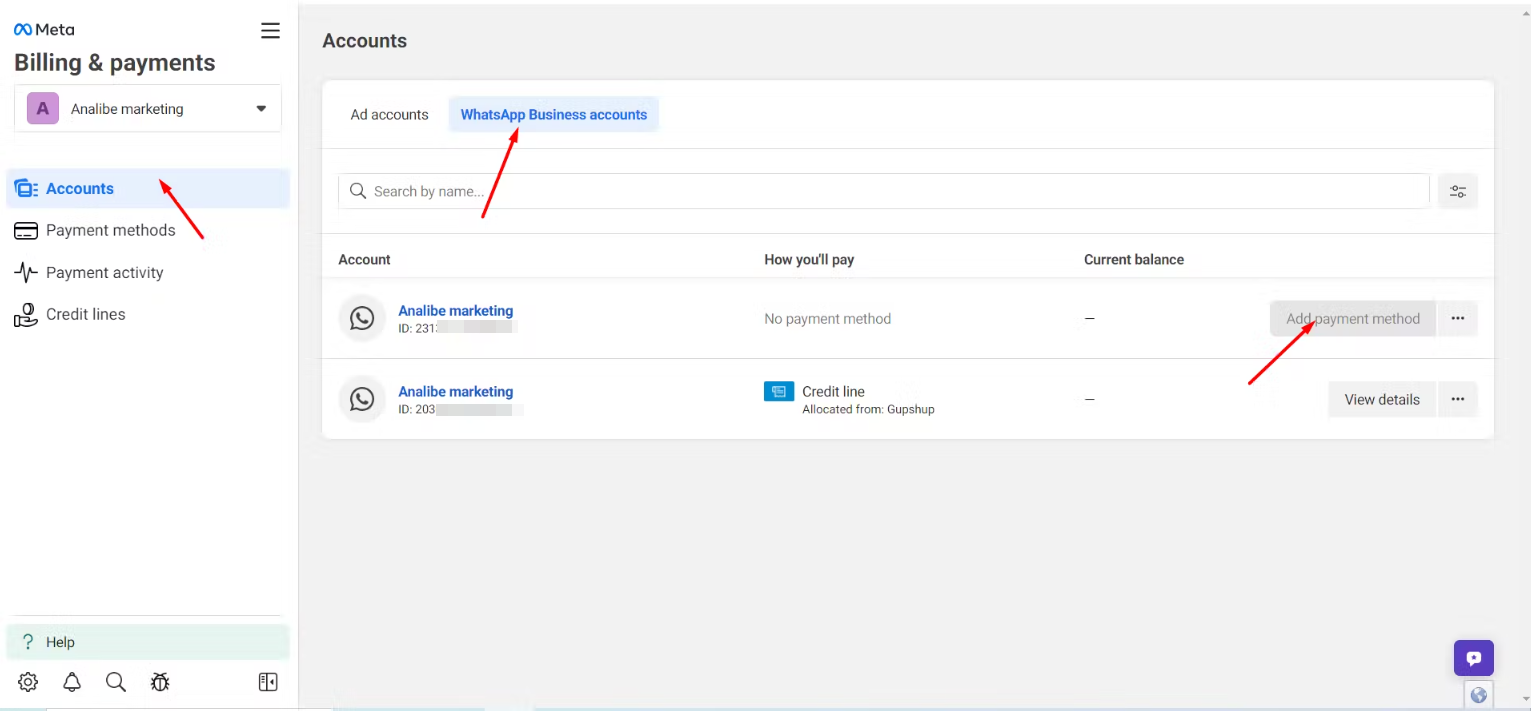Click the How you'll pay column header
Image resolution: width=1531 pixels, height=711 pixels.
(x=809, y=260)
